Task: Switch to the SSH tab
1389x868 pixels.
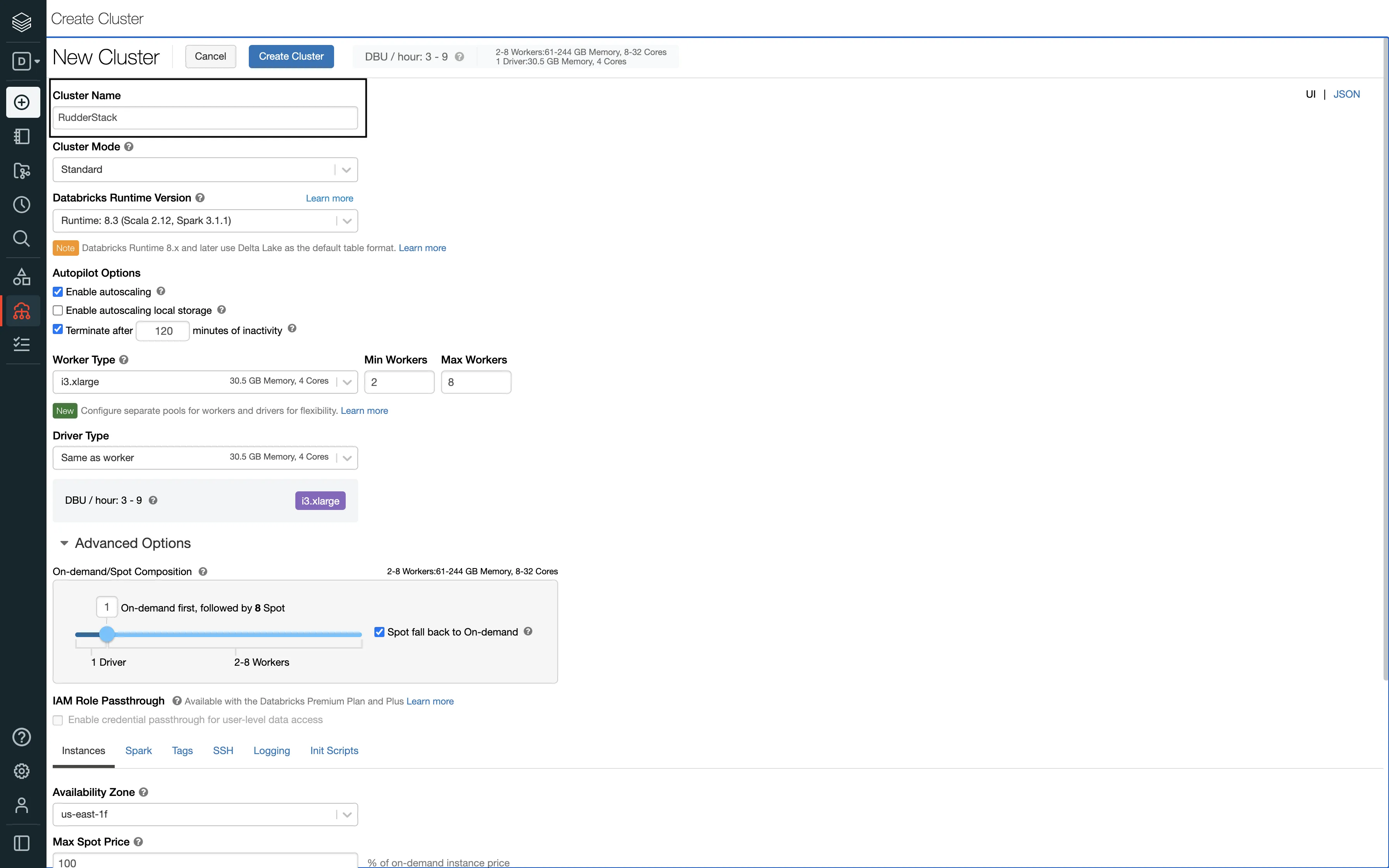Action: click(223, 750)
